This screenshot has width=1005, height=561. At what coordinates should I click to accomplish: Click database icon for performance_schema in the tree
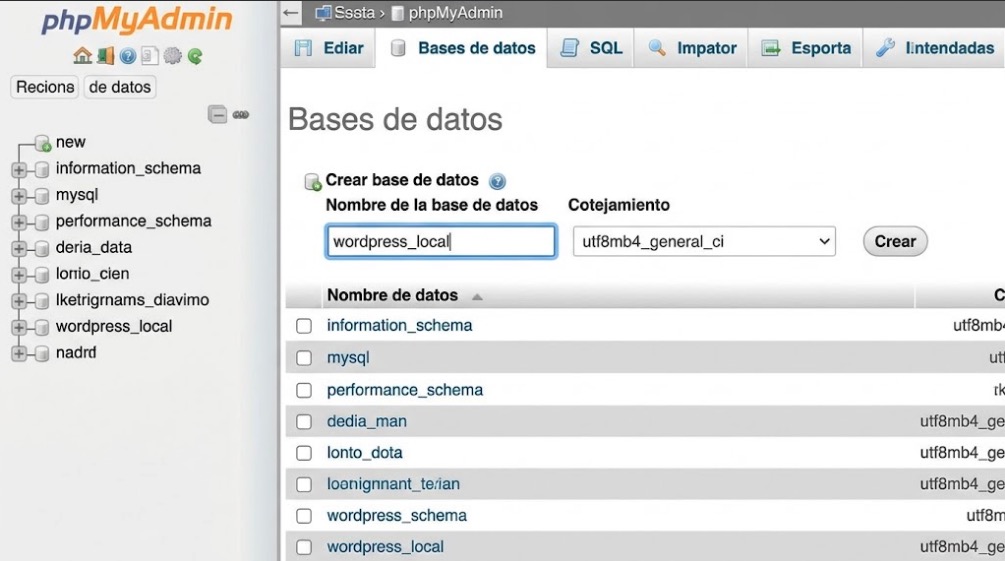tap(42, 222)
